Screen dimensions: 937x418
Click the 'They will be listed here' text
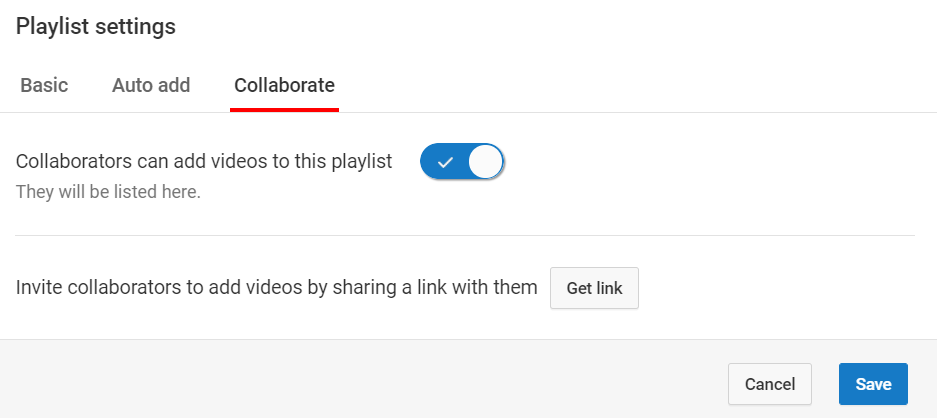[x=108, y=192]
